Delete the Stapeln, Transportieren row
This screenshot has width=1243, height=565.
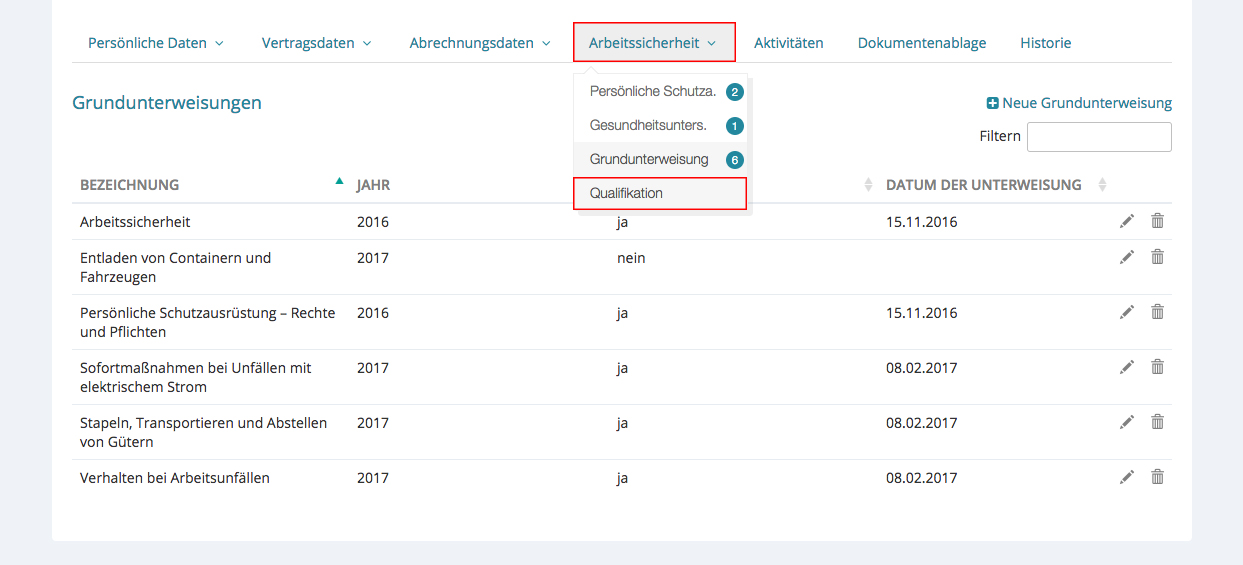pos(1157,422)
